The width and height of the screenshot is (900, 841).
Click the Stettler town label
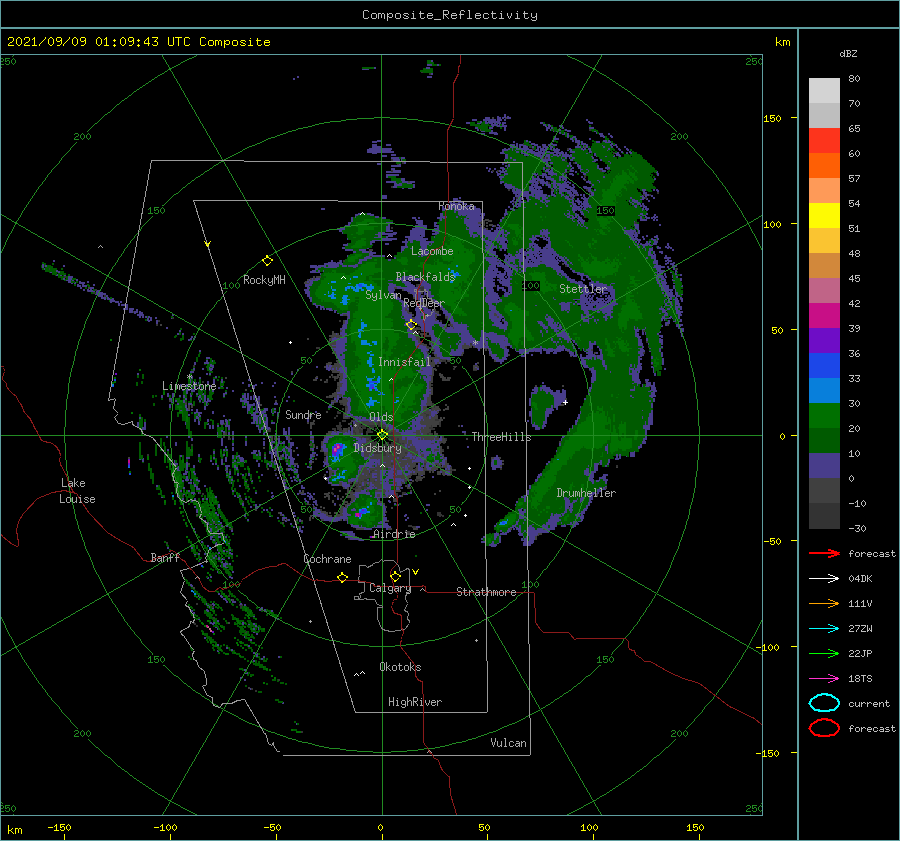point(583,289)
